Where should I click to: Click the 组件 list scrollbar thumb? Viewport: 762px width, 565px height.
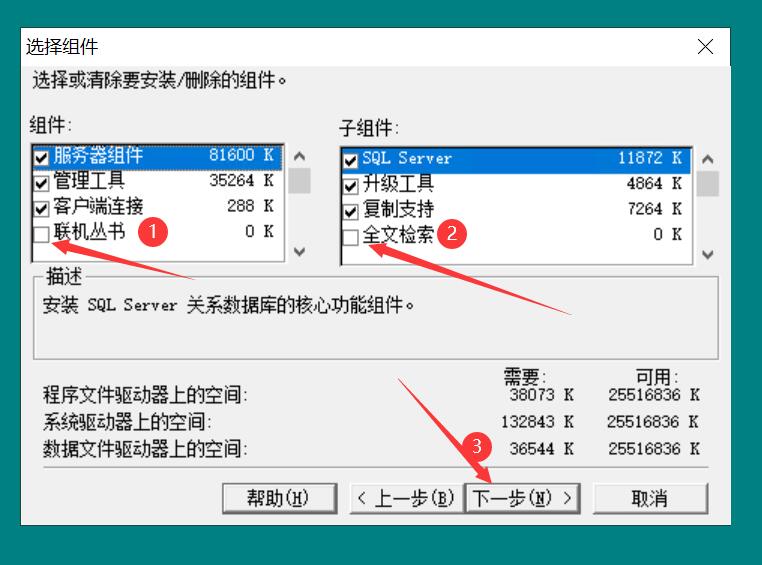299,181
